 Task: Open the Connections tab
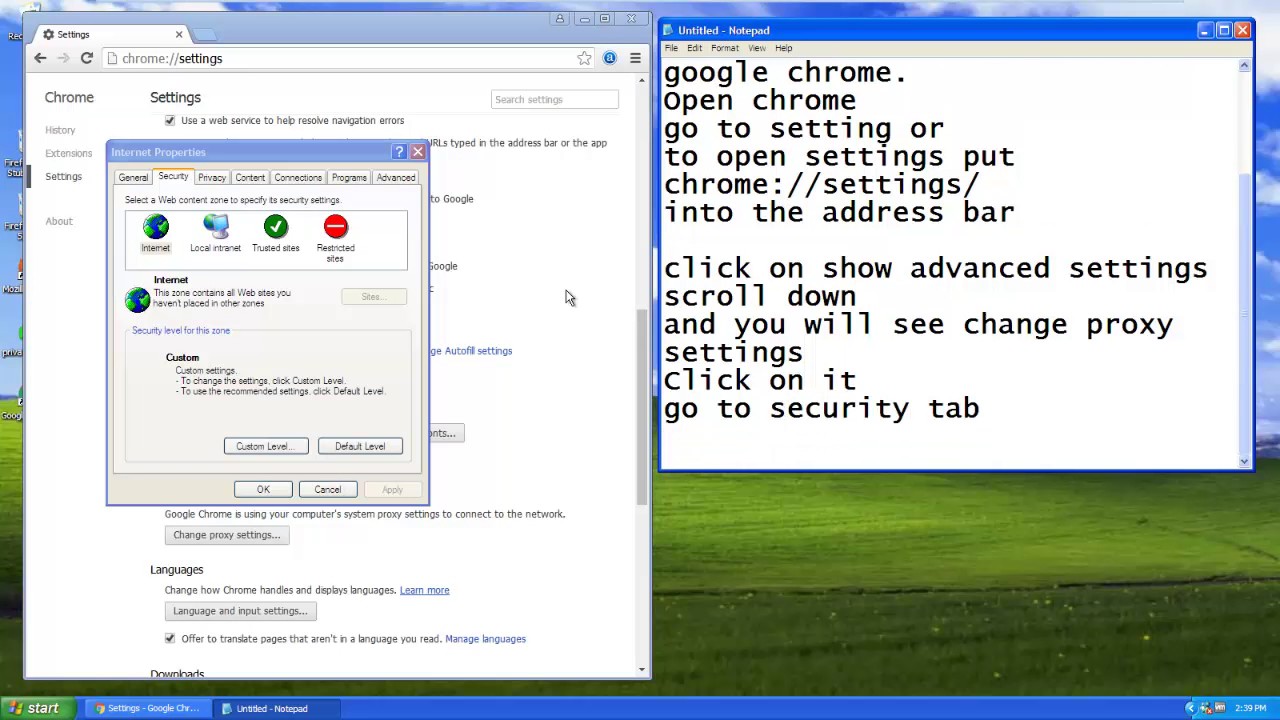tap(298, 178)
